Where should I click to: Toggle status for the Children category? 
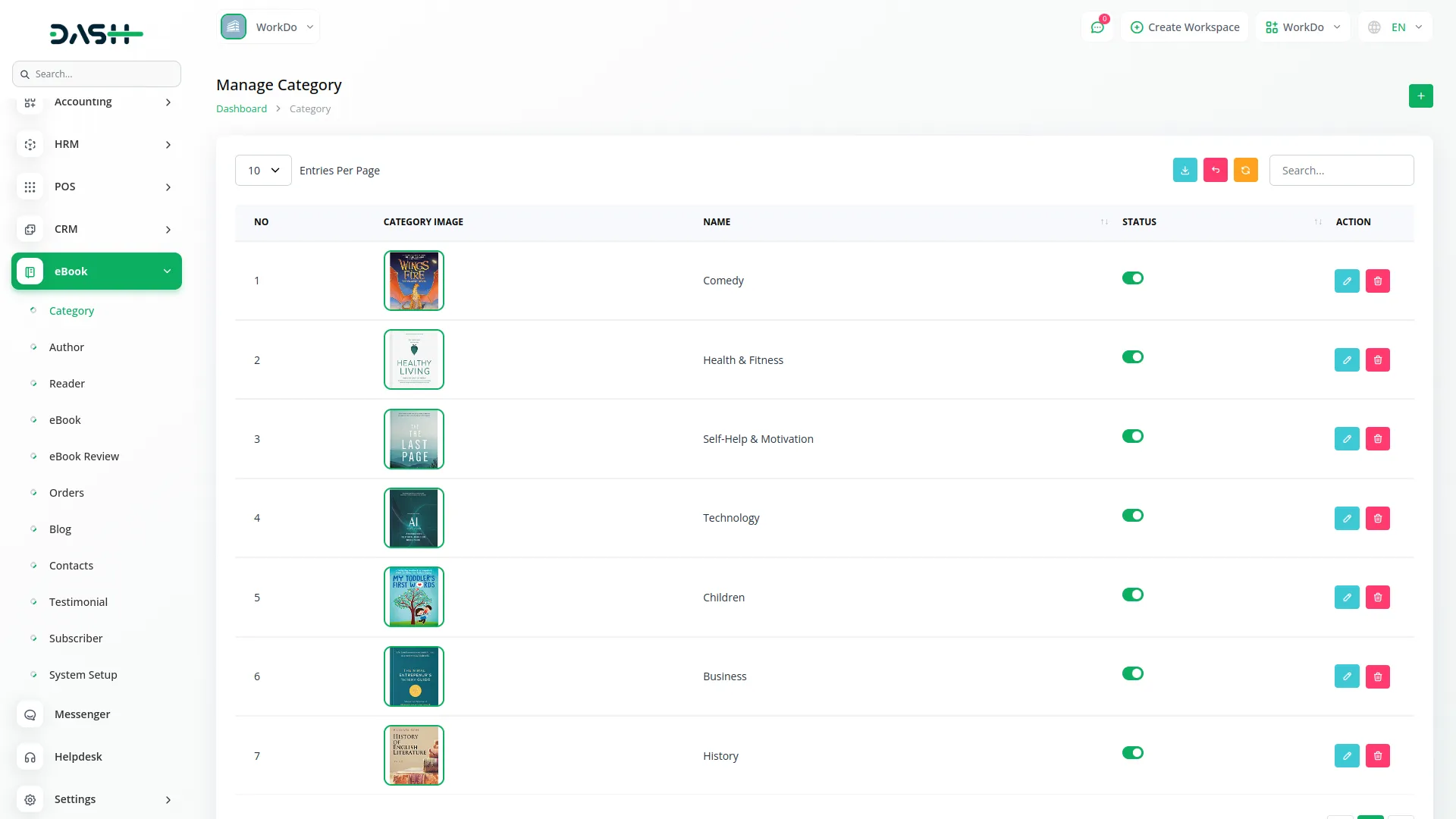tap(1132, 595)
